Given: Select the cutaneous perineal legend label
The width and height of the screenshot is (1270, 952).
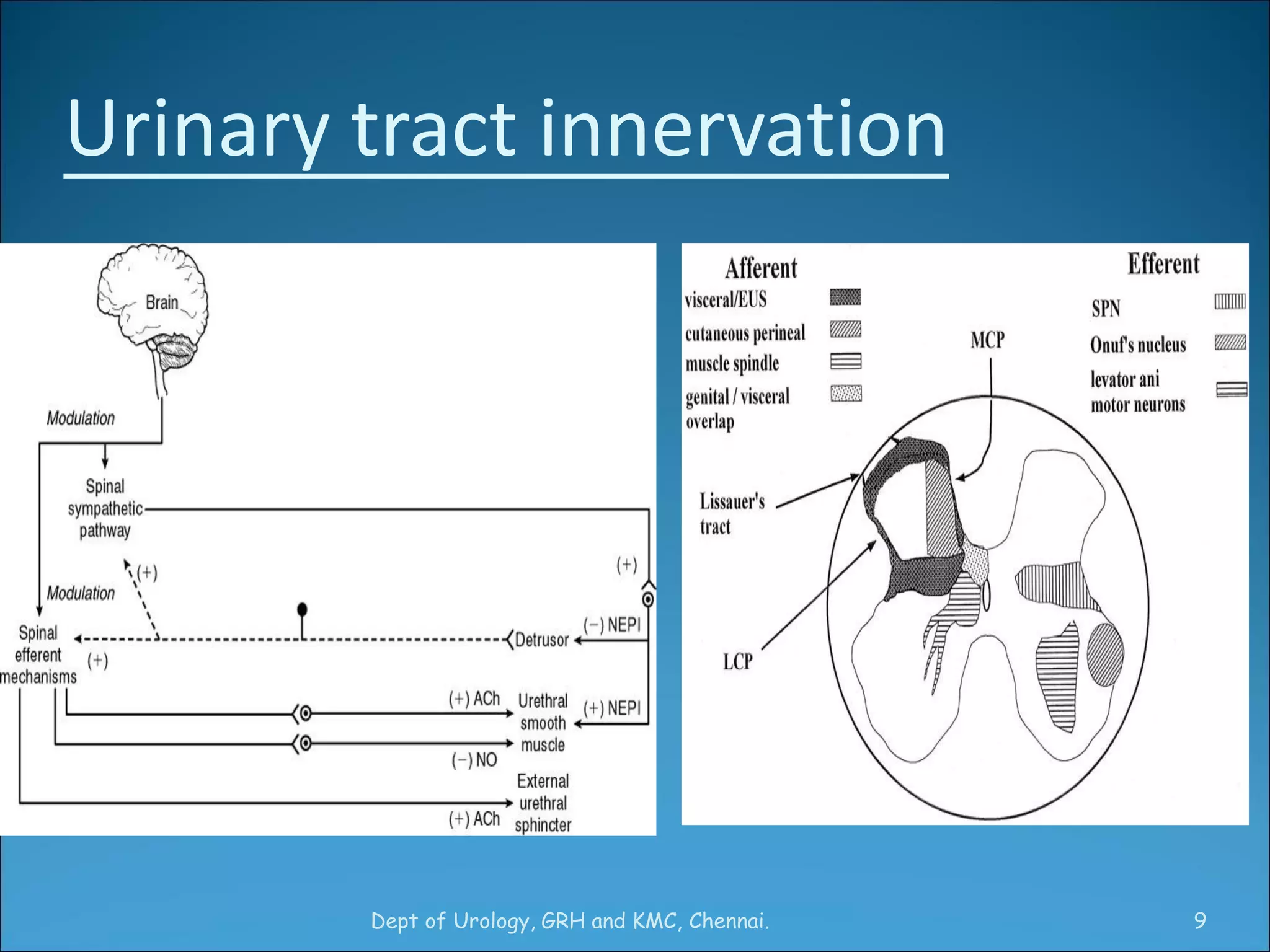Looking at the screenshot, I should (x=745, y=333).
